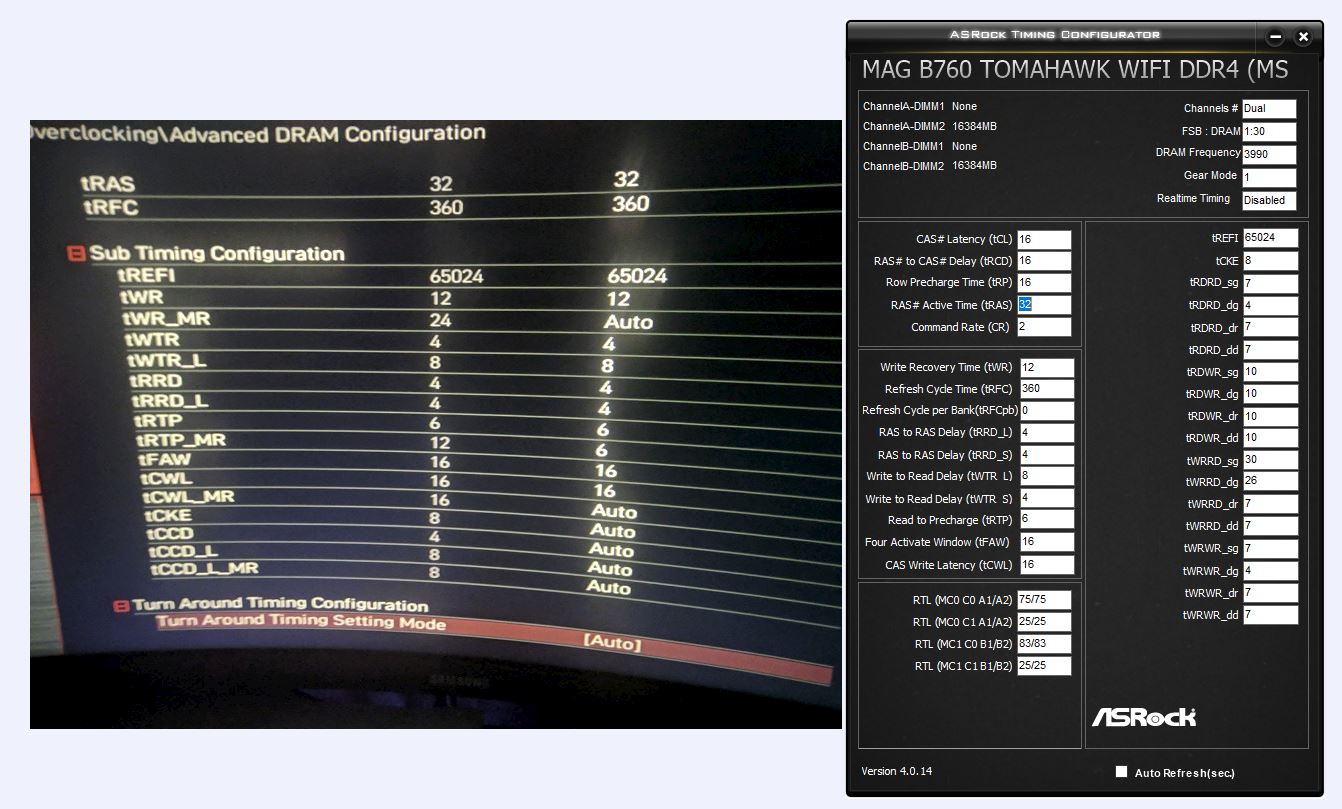Select the RTL (MC0 C1 A1/A2) field
The width and height of the screenshot is (1342, 809).
(x=1043, y=622)
